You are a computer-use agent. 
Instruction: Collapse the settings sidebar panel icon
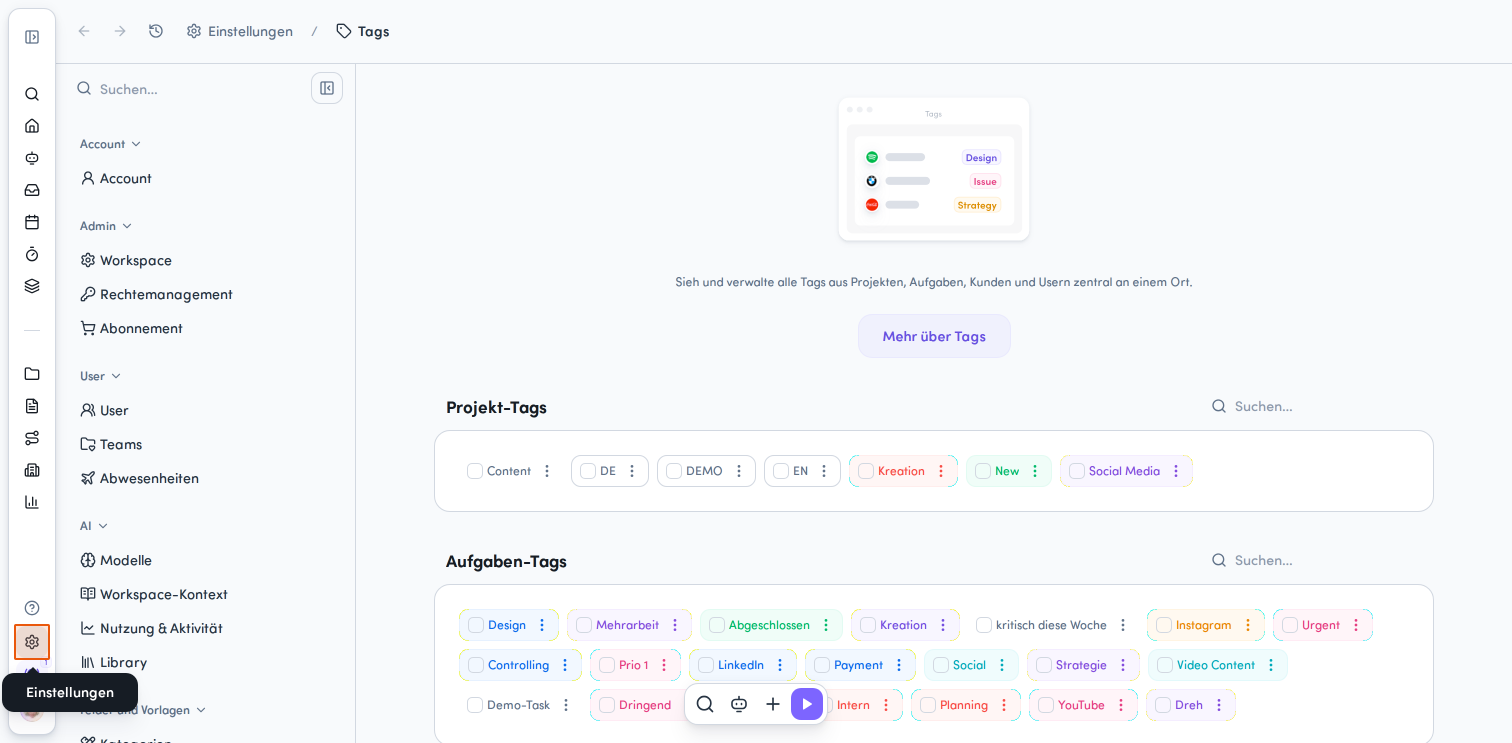pyautogui.click(x=327, y=88)
